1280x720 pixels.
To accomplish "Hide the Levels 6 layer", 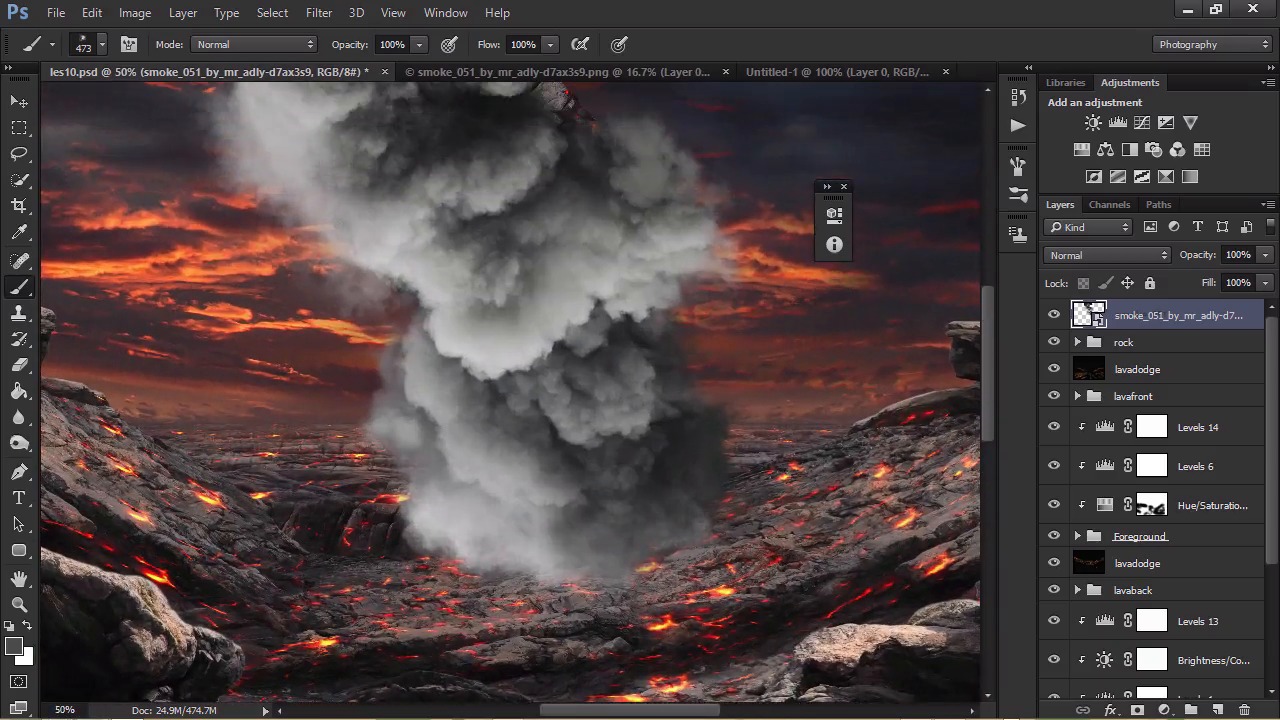I will (1054, 466).
